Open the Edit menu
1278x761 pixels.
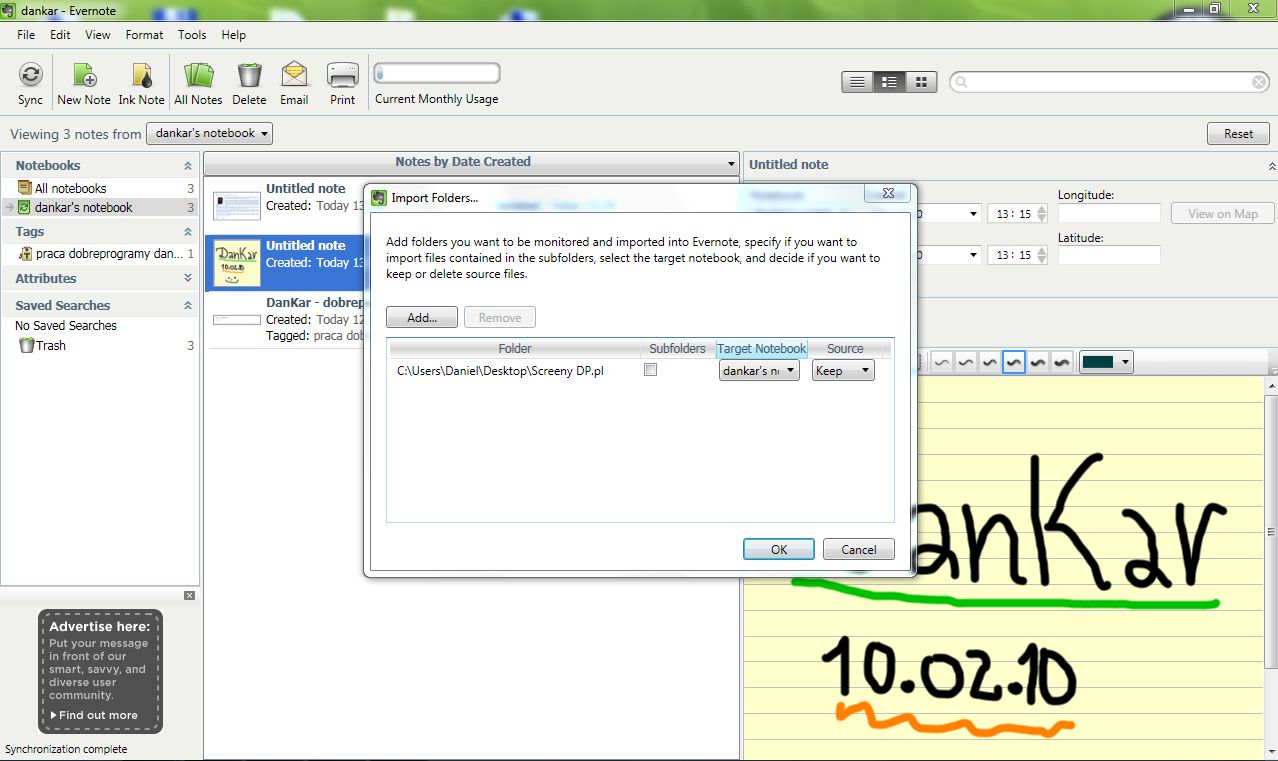tap(60, 34)
